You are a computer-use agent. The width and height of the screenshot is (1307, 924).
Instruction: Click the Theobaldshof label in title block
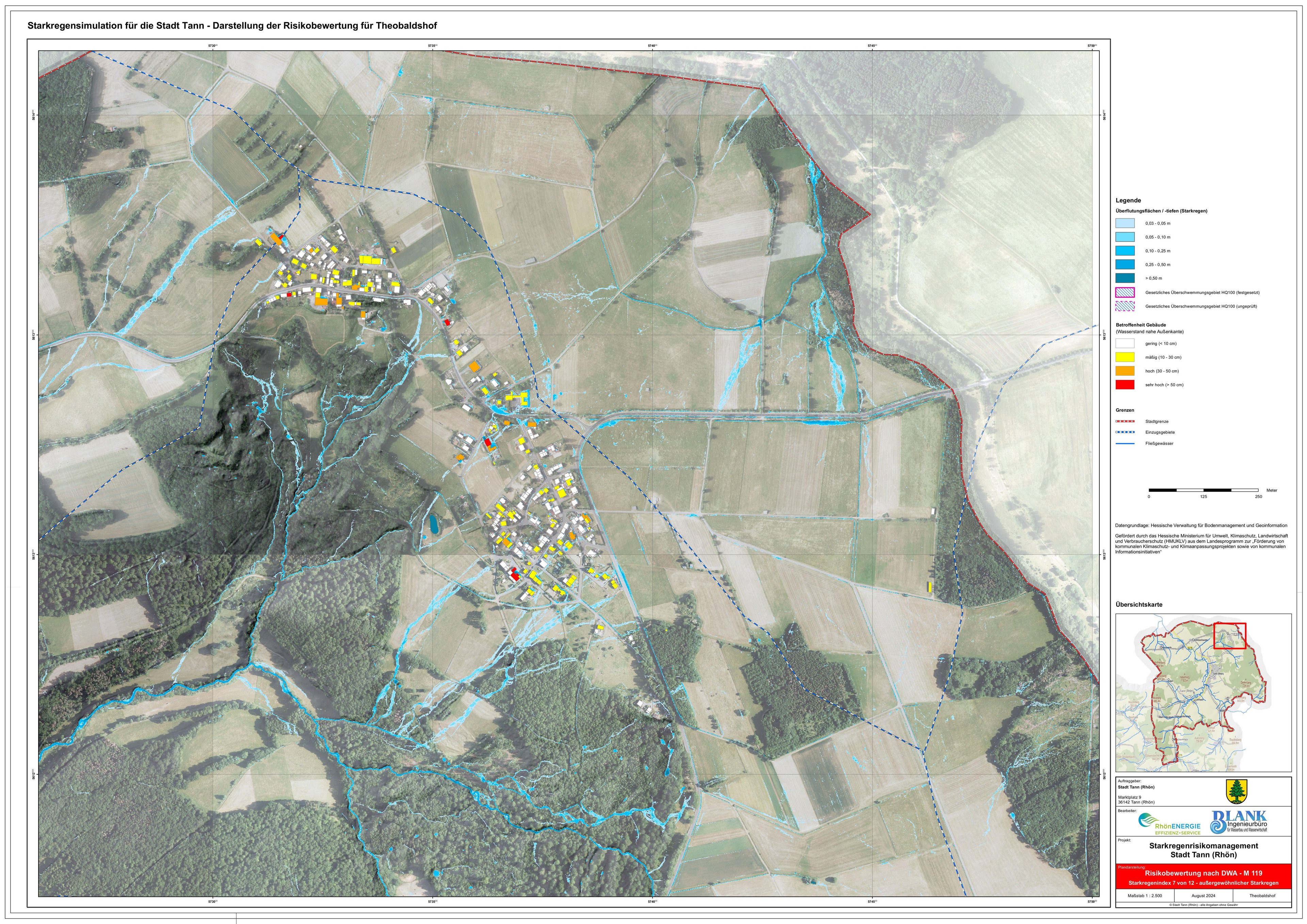1262,895
